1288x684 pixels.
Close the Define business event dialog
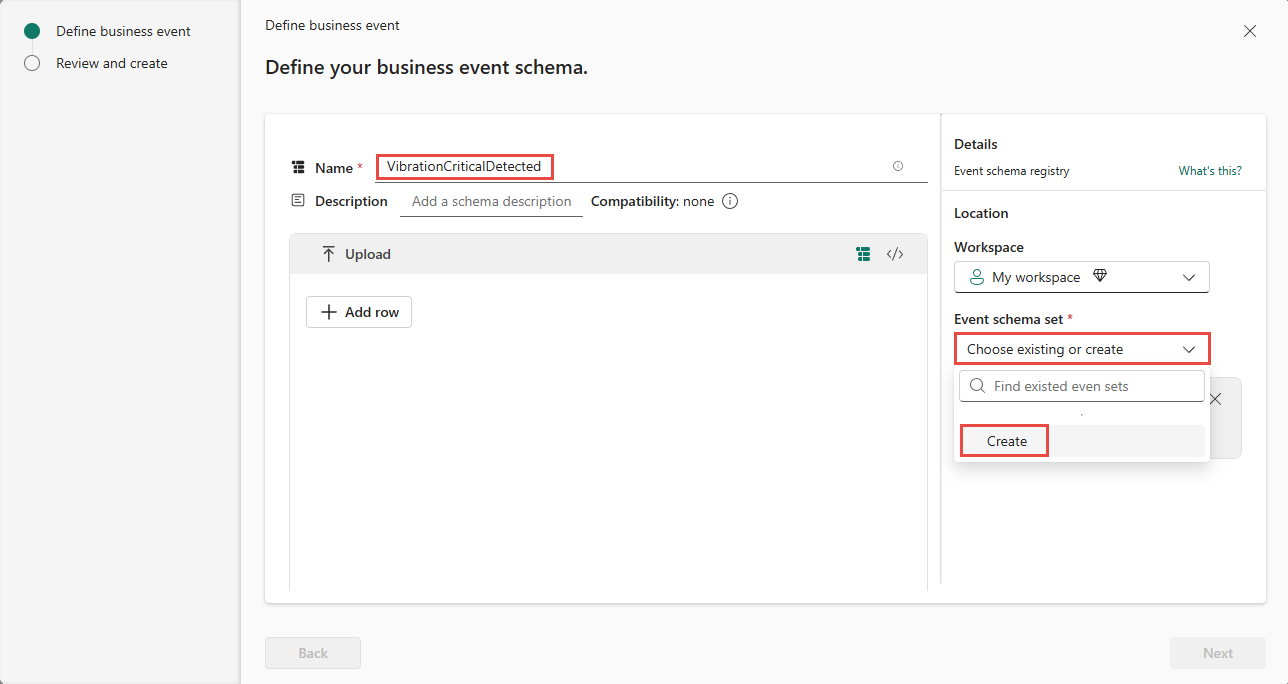click(1249, 31)
